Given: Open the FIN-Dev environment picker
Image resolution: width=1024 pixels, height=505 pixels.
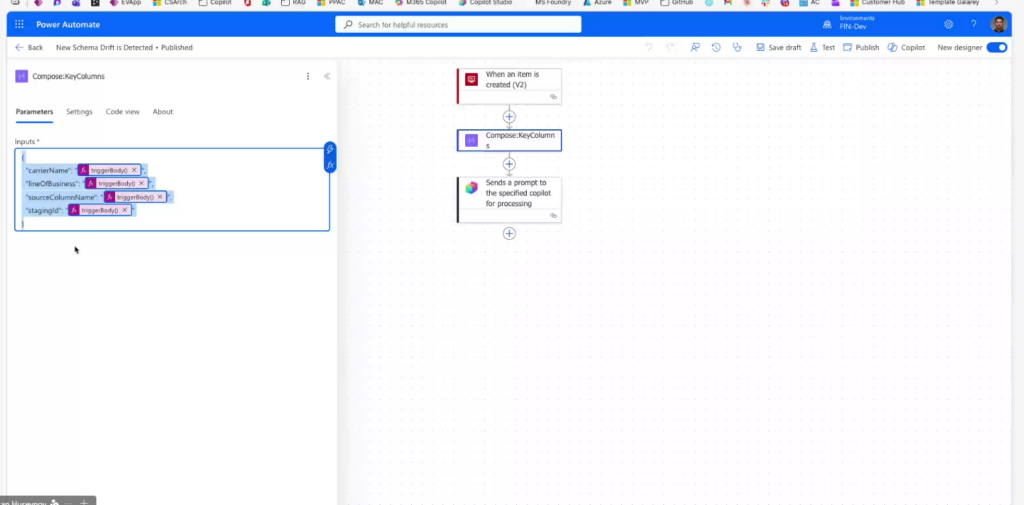Looking at the screenshot, I should [848, 23].
